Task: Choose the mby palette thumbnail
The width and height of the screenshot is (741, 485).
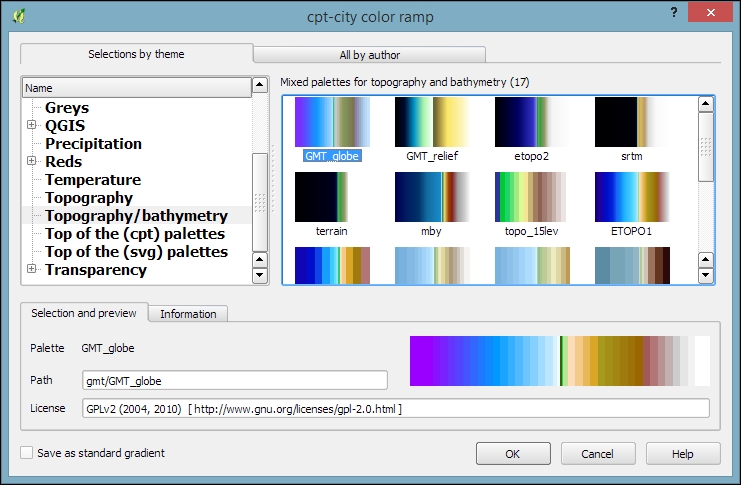Action: (432, 197)
